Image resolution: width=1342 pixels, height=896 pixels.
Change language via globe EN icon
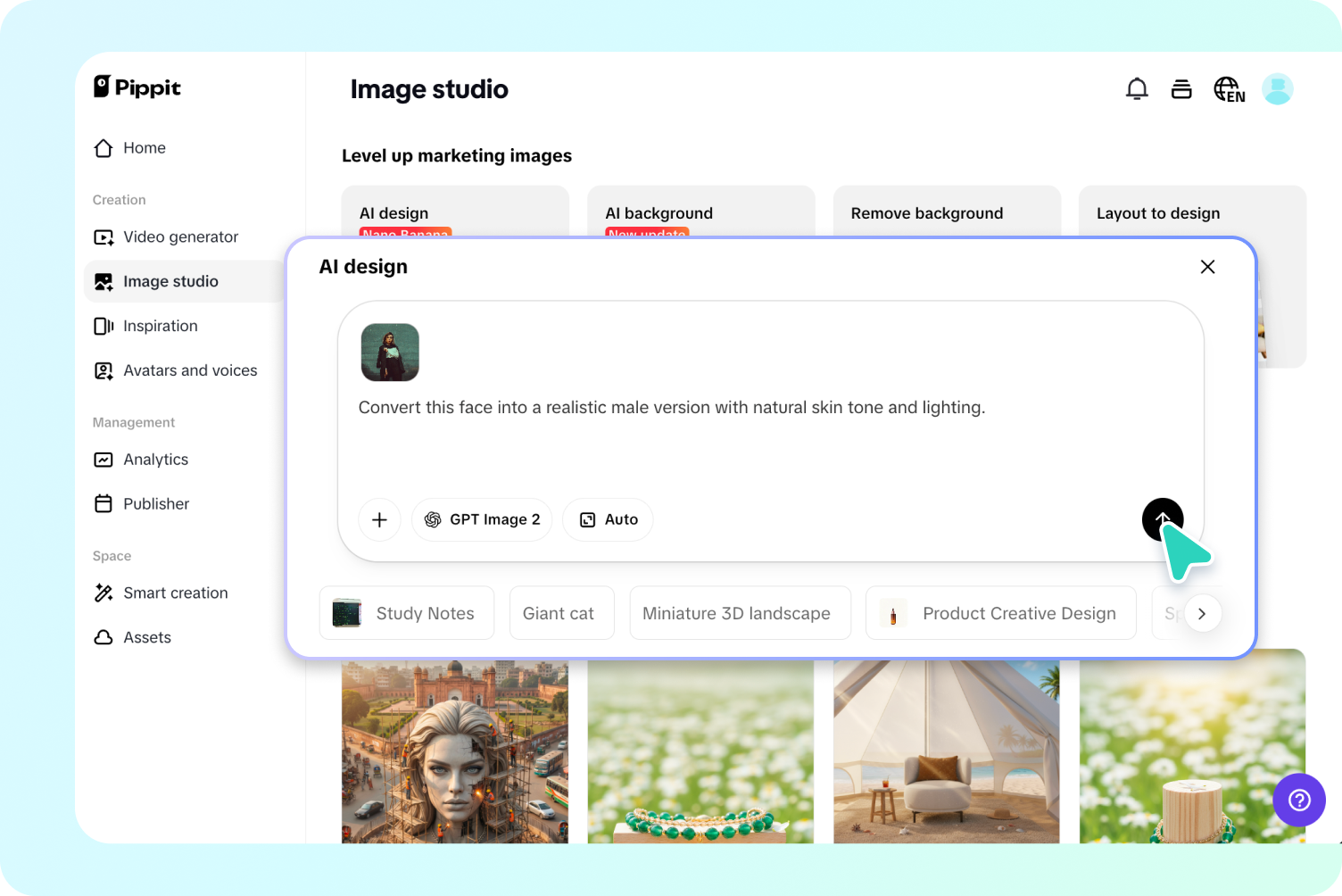(1230, 89)
